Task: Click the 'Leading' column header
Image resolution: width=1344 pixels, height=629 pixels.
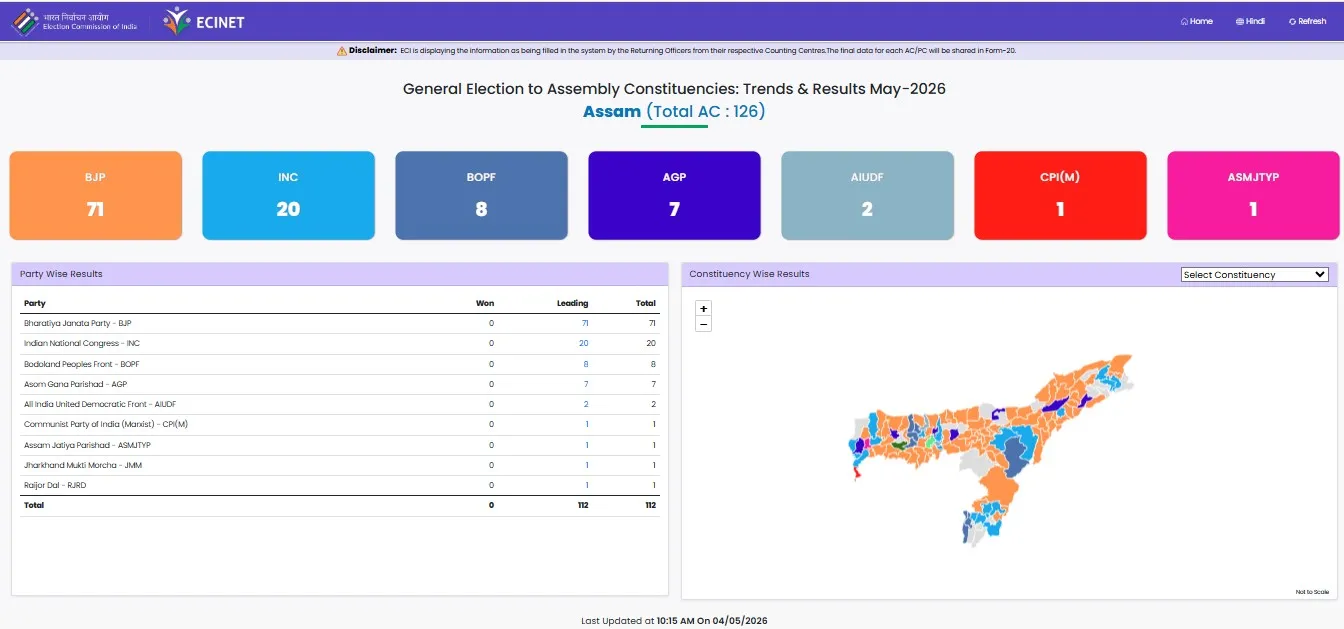Action: tap(572, 303)
